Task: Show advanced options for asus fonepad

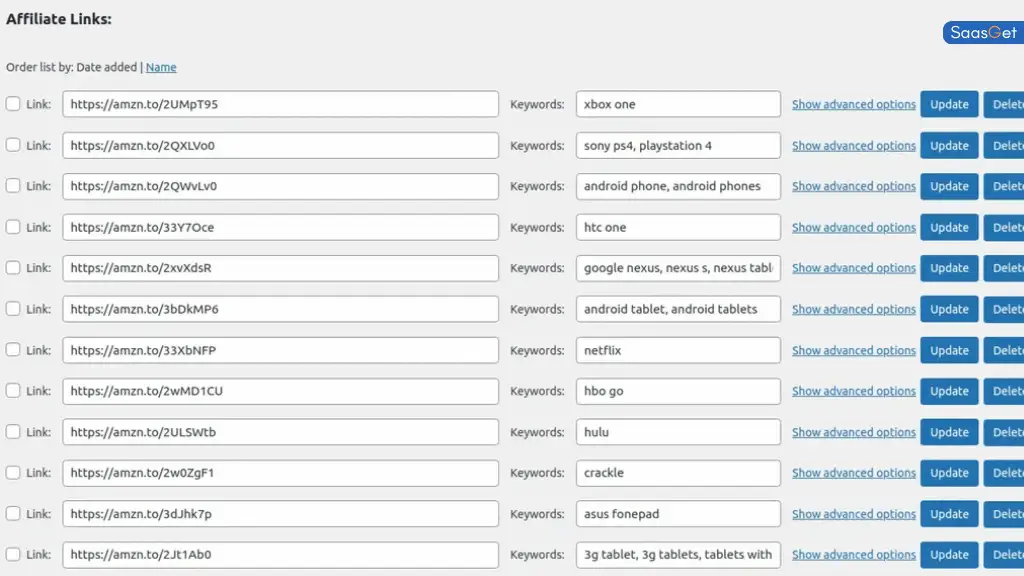Action: (x=854, y=514)
